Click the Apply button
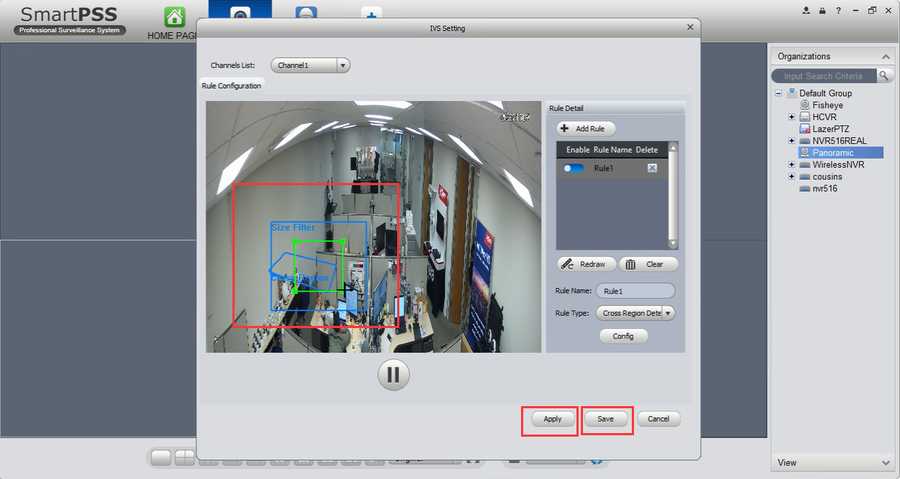The image size is (900, 479). (552, 419)
